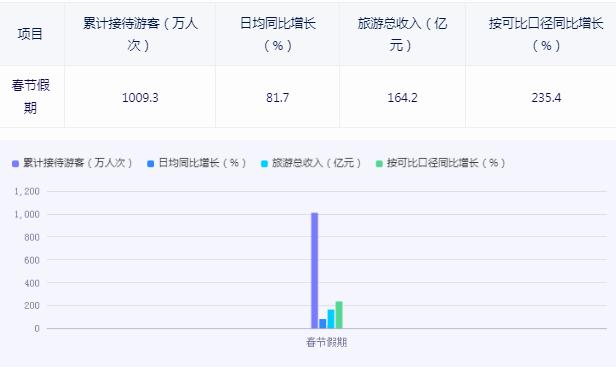The height and width of the screenshot is (367, 616).
Task: Select the 1009.3 table cell
Action: (x=140, y=97)
